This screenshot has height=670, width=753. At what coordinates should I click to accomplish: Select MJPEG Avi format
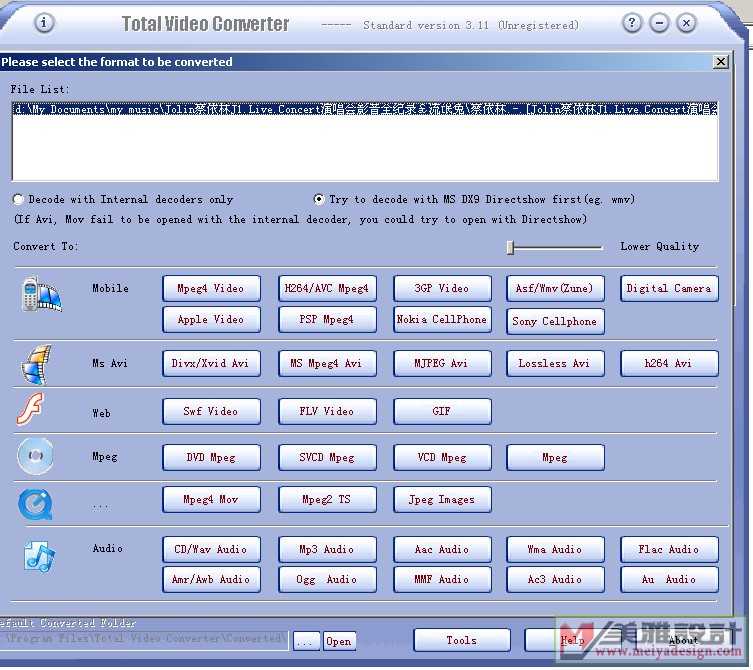pyautogui.click(x=442, y=363)
